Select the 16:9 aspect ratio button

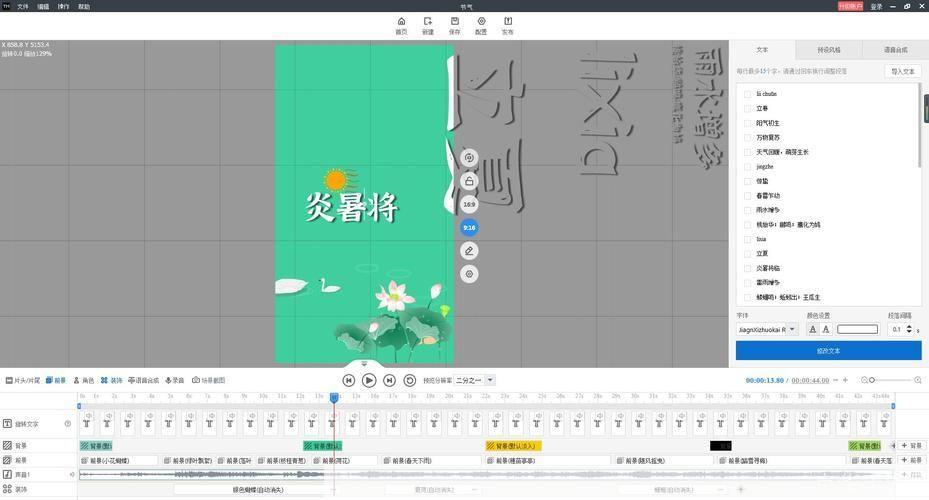point(469,204)
